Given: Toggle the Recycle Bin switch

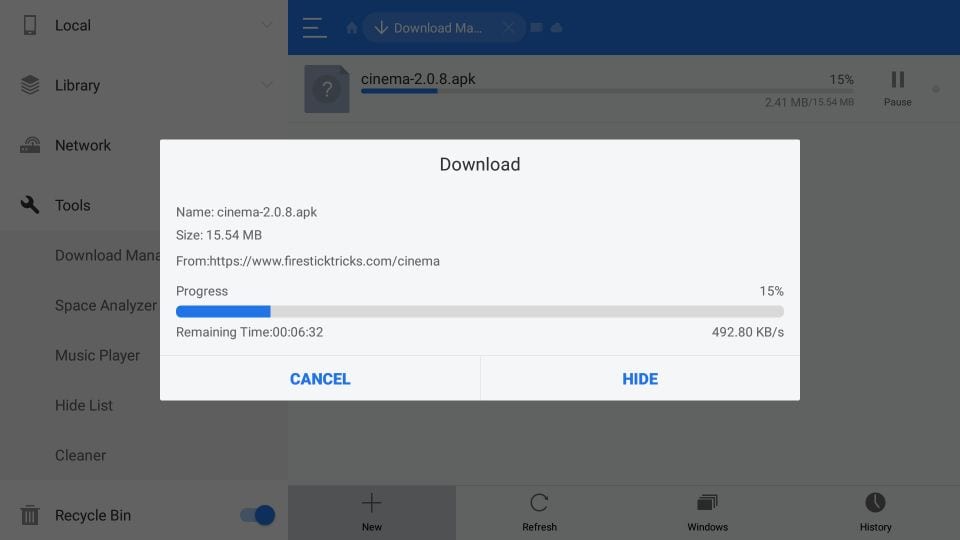Looking at the screenshot, I should [257, 515].
